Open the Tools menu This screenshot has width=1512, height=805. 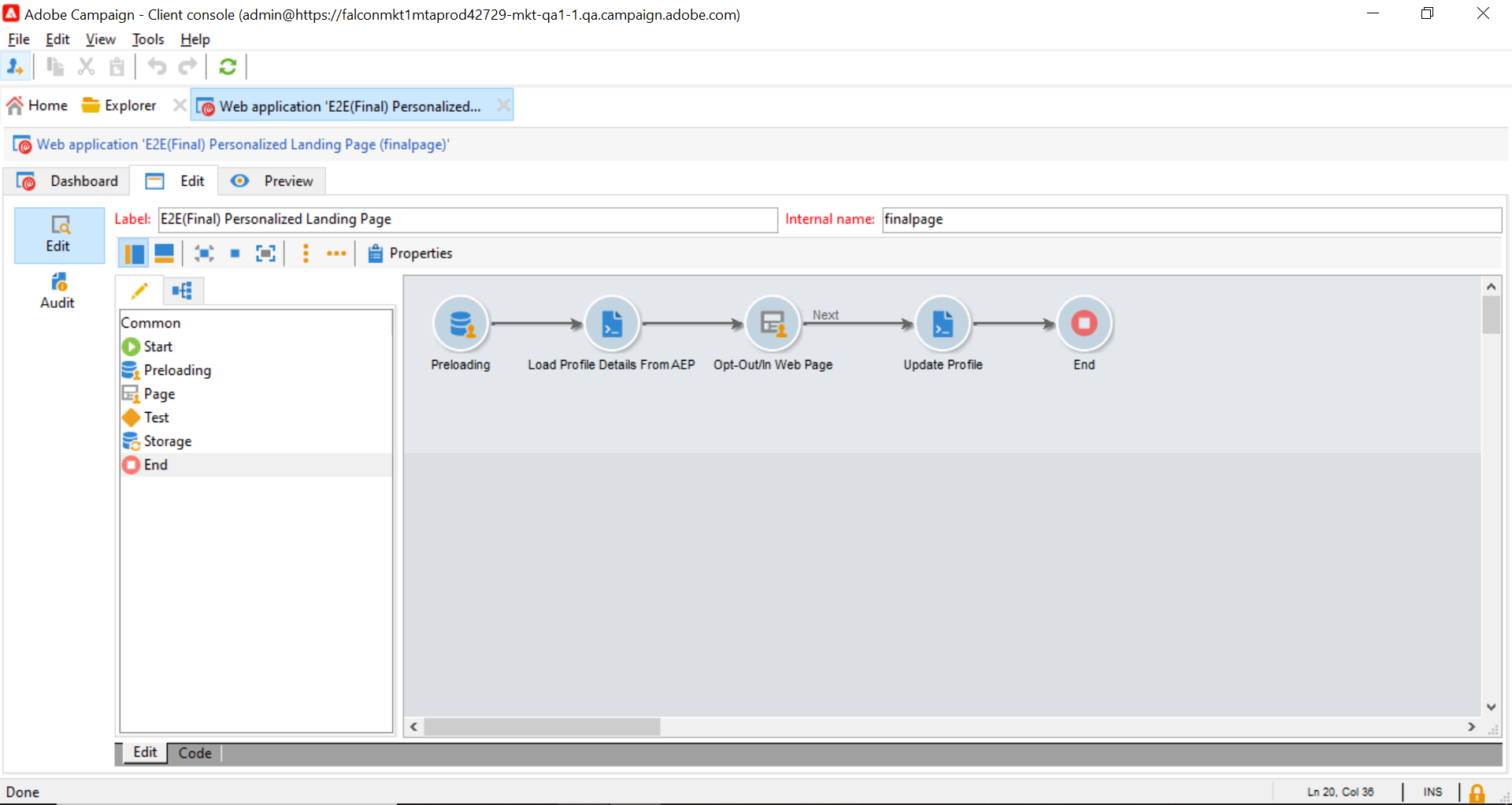148,39
